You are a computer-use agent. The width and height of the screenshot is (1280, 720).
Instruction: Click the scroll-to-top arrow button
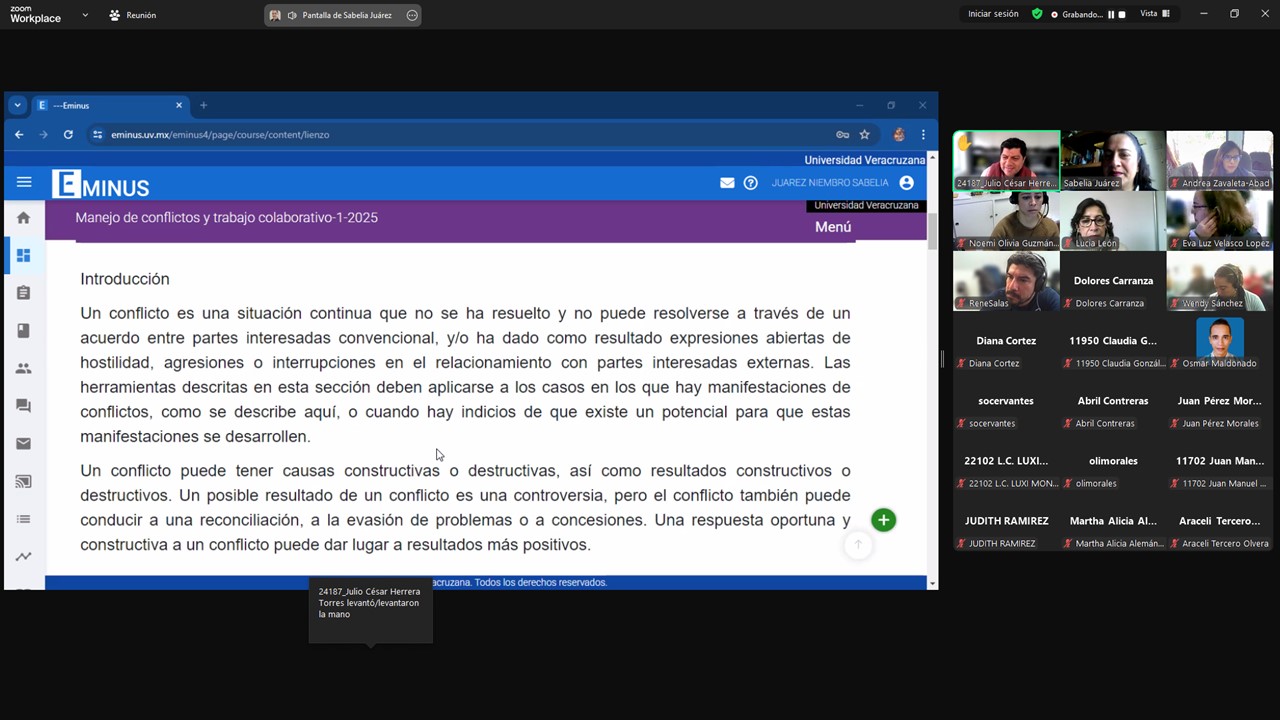click(x=857, y=545)
